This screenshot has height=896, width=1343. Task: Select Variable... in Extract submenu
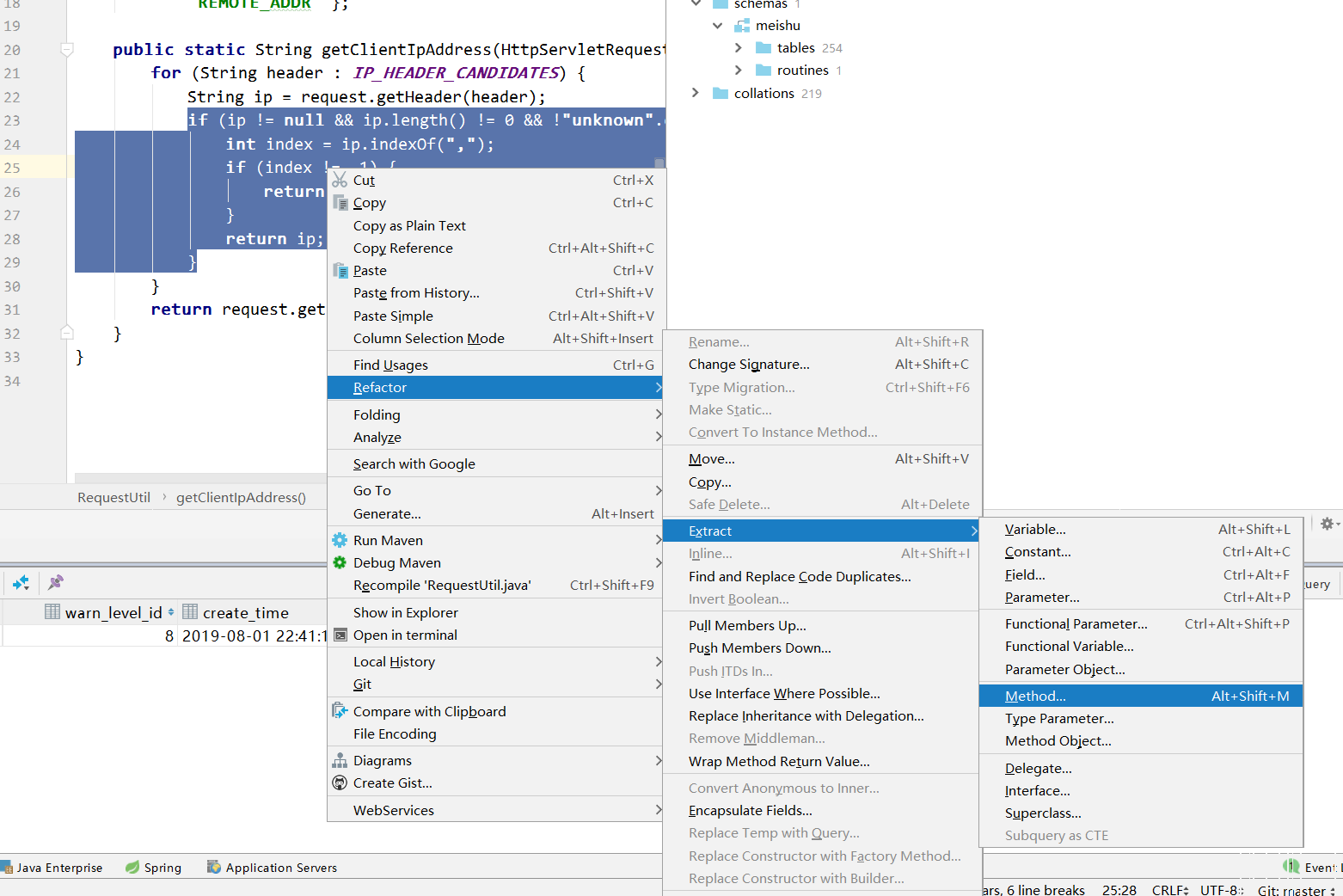tap(1035, 530)
